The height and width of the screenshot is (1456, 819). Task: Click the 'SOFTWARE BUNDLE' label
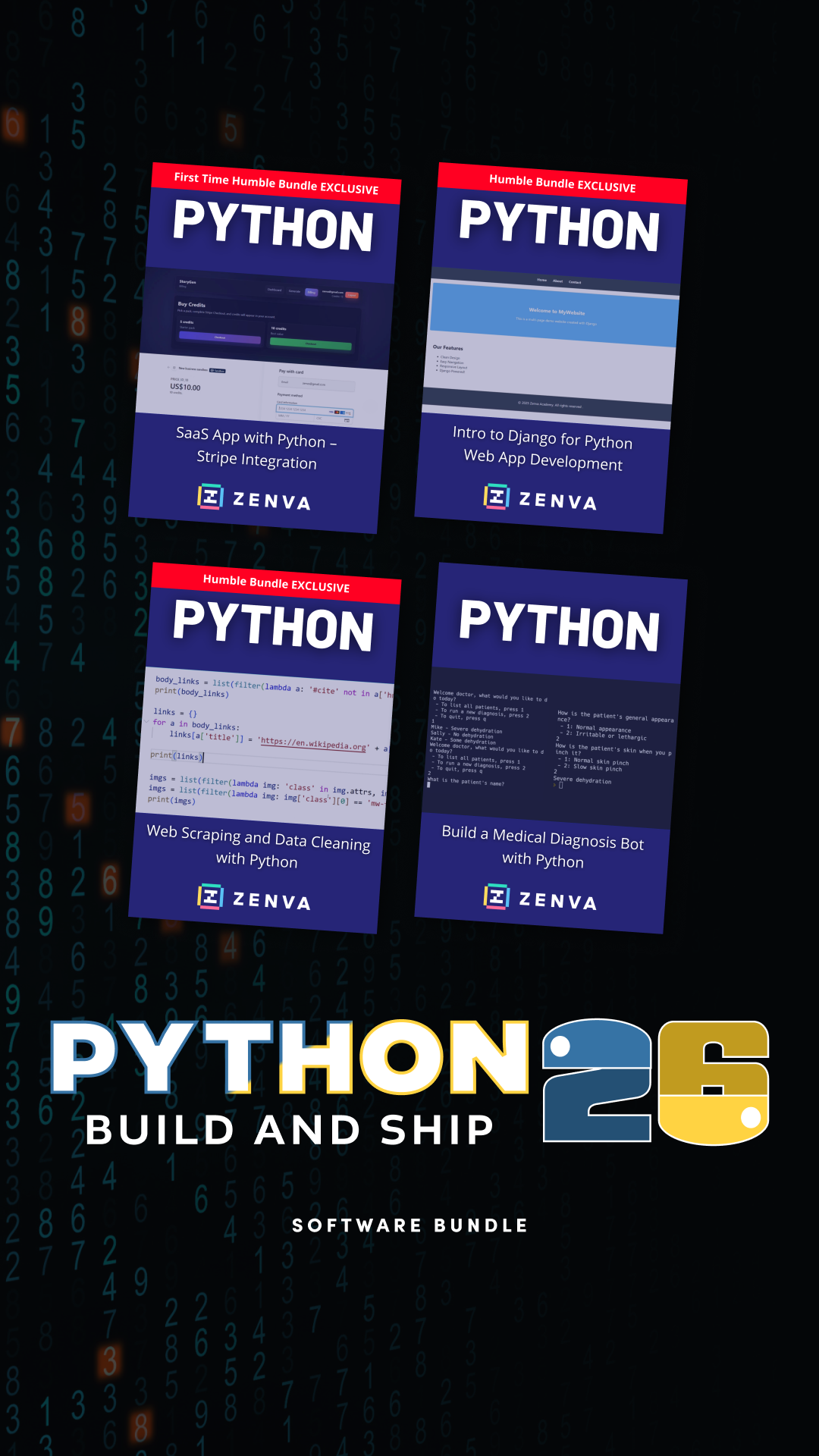pyautogui.click(x=409, y=1225)
